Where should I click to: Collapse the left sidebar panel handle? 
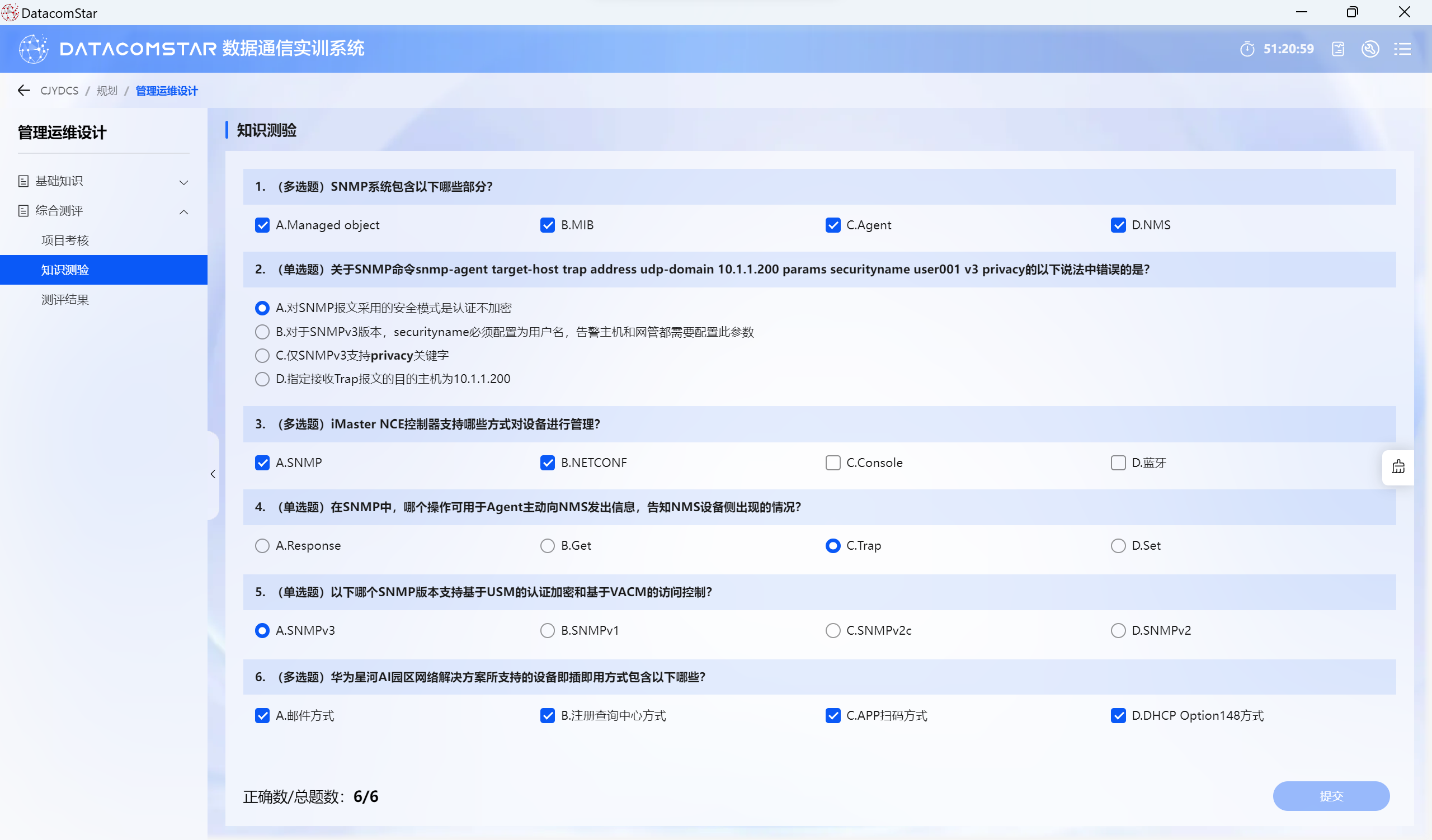(213, 474)
